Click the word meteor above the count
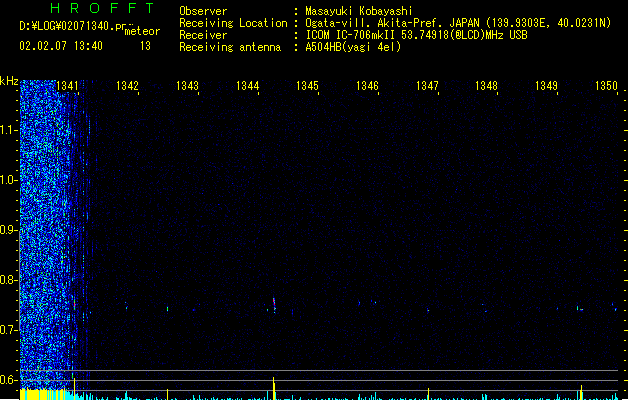629x400 pixels. tap(142, 31)
